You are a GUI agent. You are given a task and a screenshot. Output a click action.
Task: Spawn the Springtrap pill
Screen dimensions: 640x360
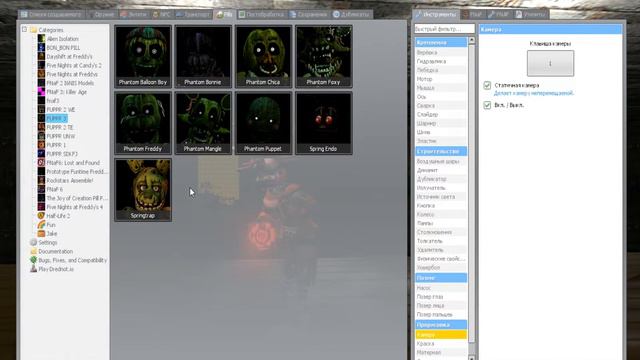coord(143,190)
